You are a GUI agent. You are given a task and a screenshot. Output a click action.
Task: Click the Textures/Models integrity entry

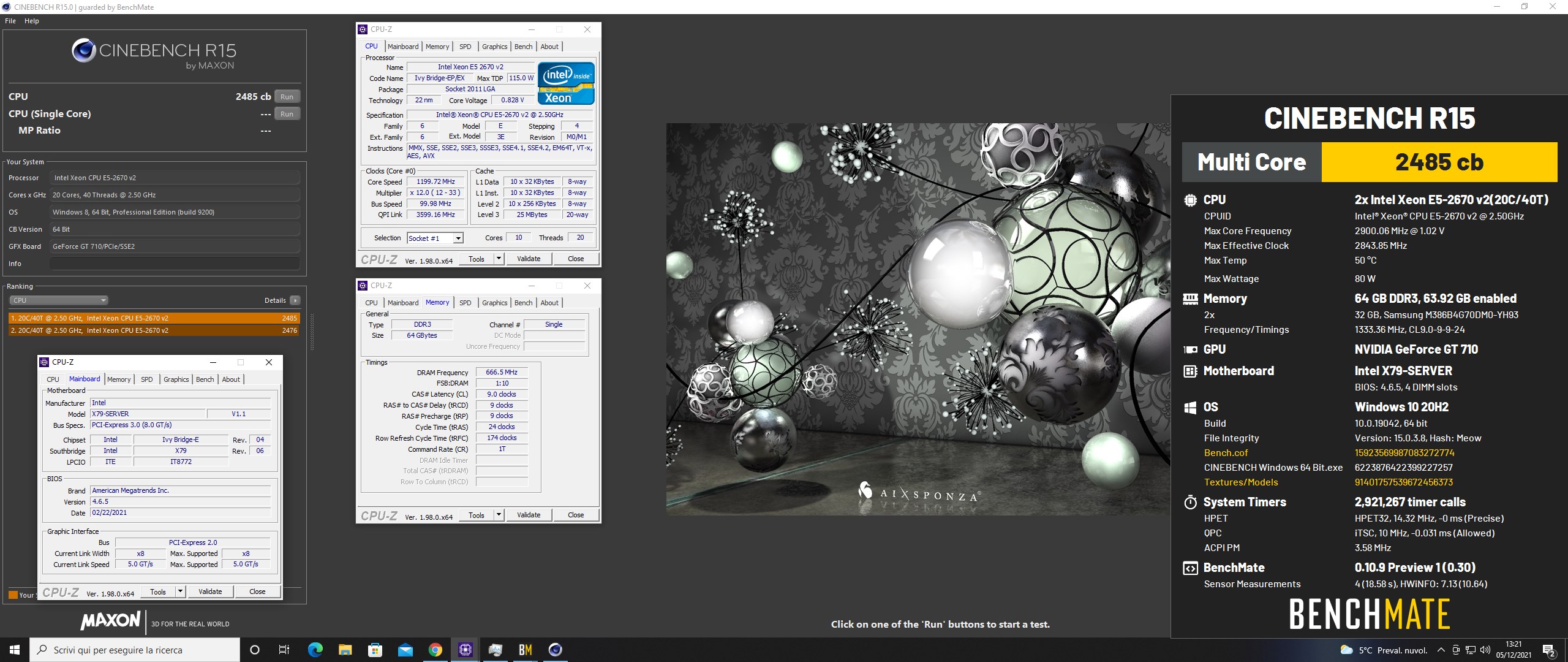(x=1241, y=482)
